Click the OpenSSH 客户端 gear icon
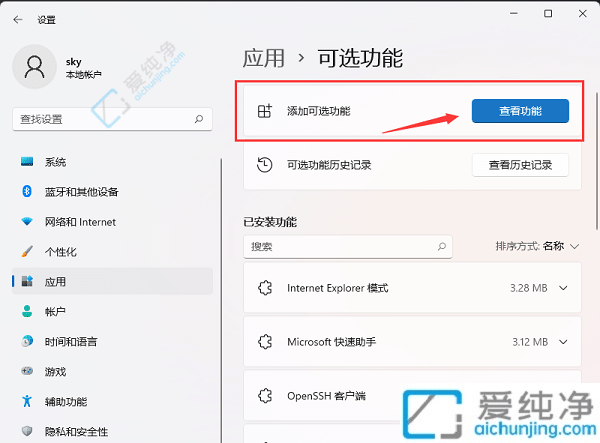The height and width of the screenshot is (443, 600). [265, 396]
